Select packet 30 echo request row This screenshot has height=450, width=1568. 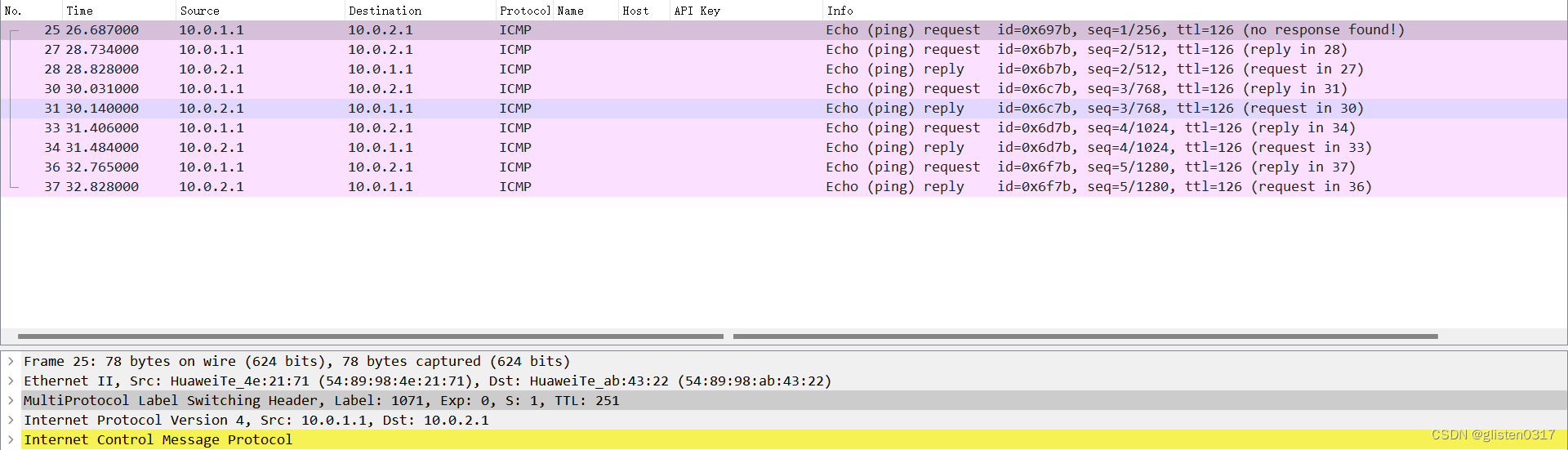pyautogui.click(x=784, y=89)
